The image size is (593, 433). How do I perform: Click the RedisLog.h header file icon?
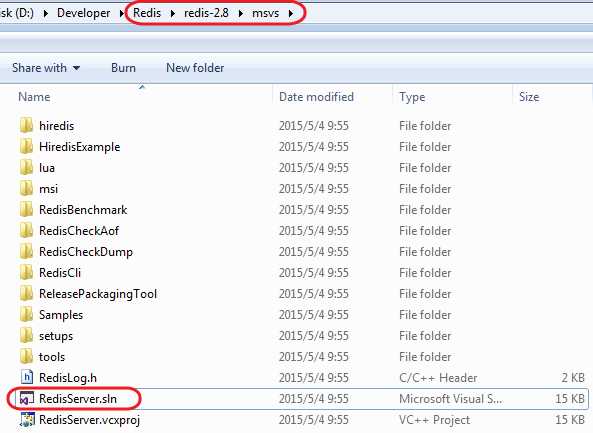[x=26, y=378]
